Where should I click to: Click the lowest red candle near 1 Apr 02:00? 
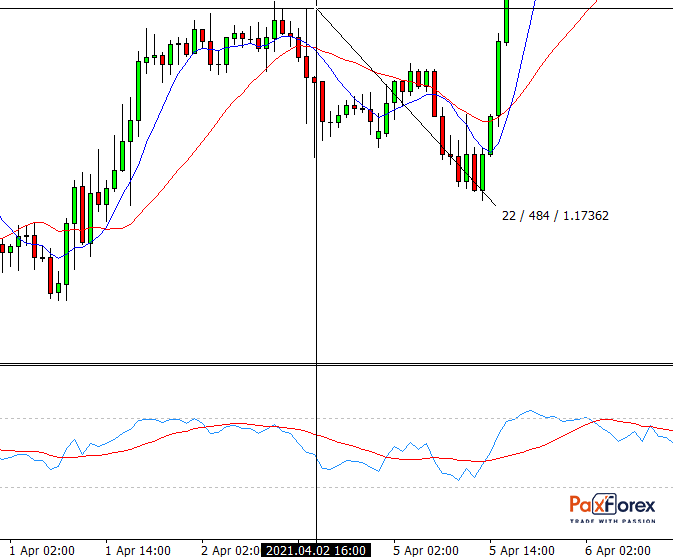pyautogui.click(x=50, y=275)
